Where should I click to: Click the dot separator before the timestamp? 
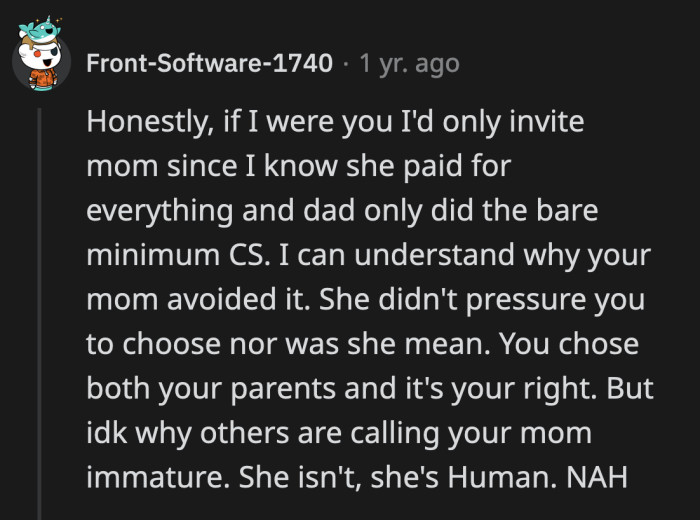[346, 63]
